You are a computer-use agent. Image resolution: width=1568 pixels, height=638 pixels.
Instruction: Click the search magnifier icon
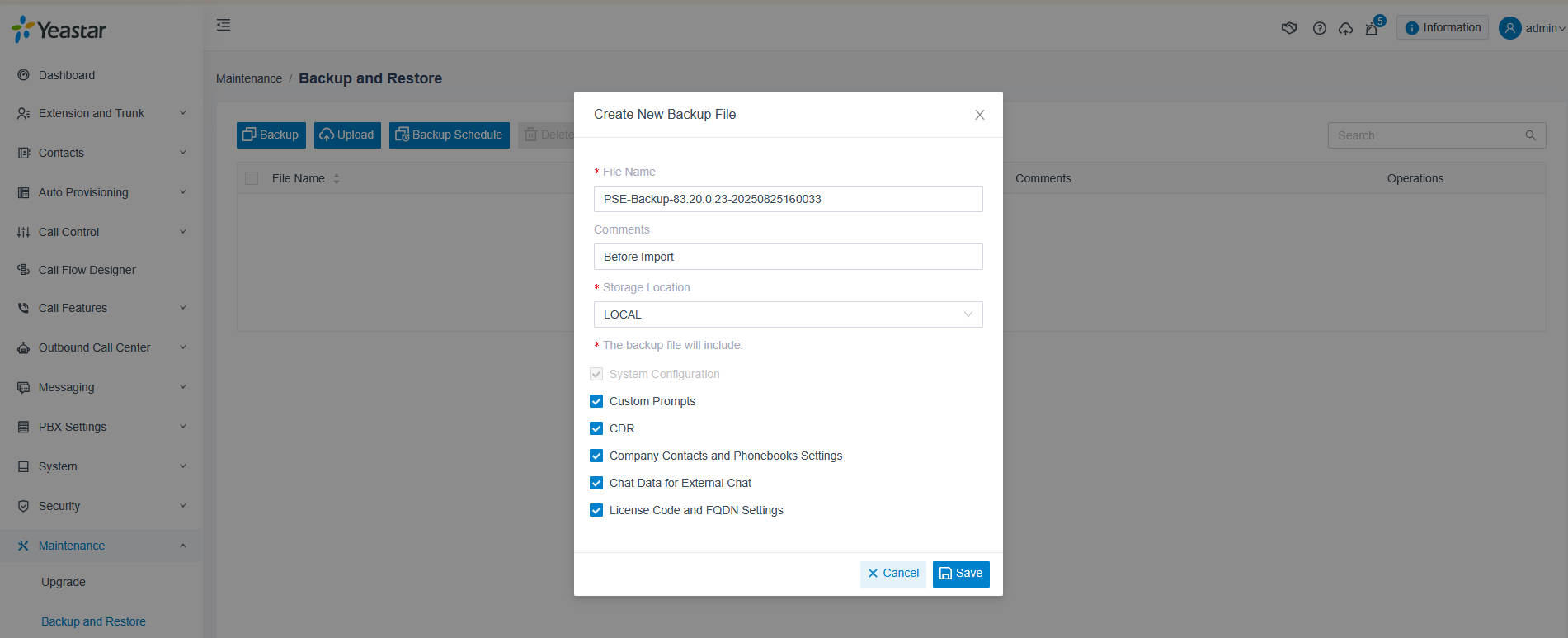coord(1530,135)
